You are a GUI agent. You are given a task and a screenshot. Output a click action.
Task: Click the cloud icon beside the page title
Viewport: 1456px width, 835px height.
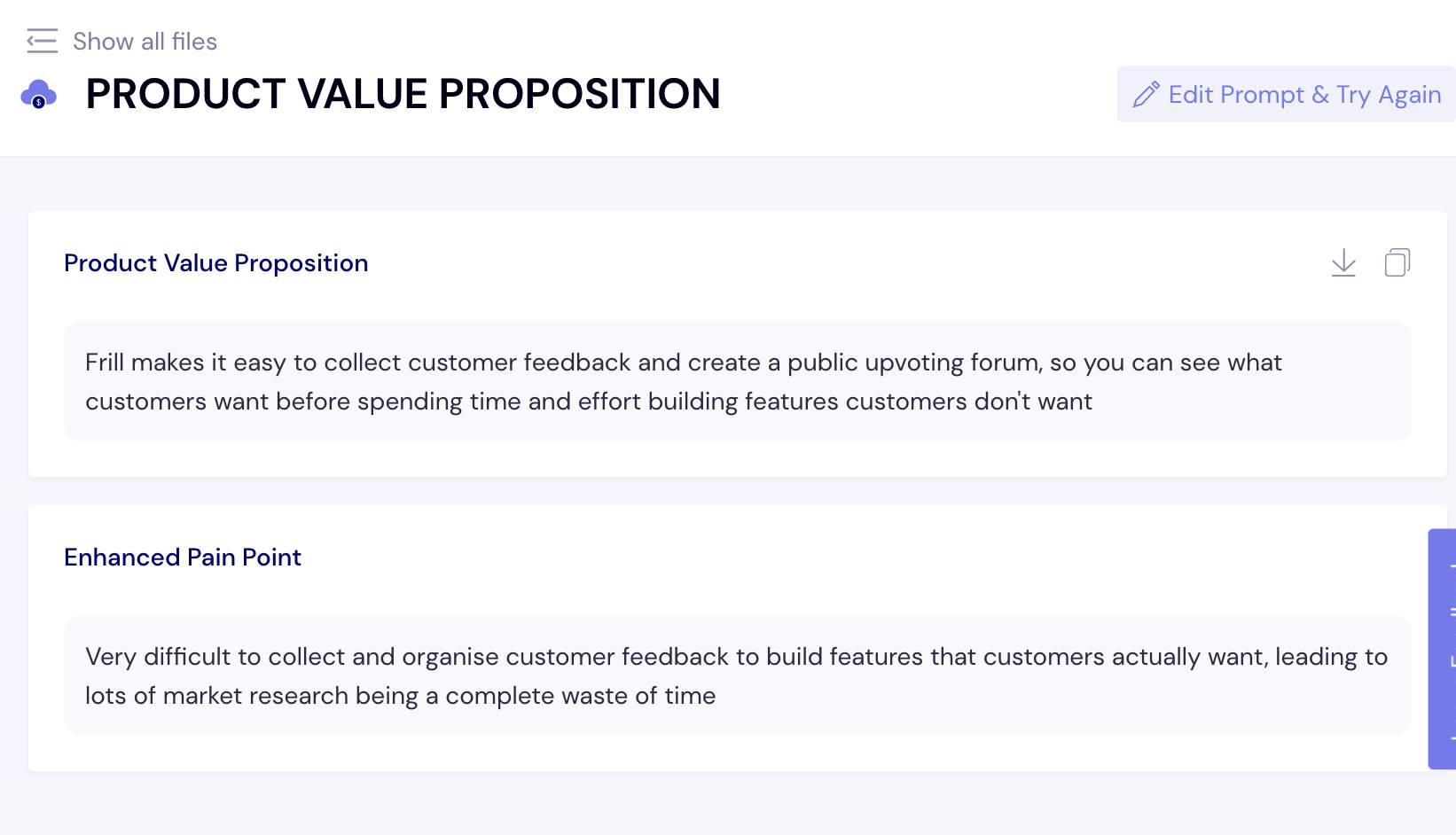(39, 94)
